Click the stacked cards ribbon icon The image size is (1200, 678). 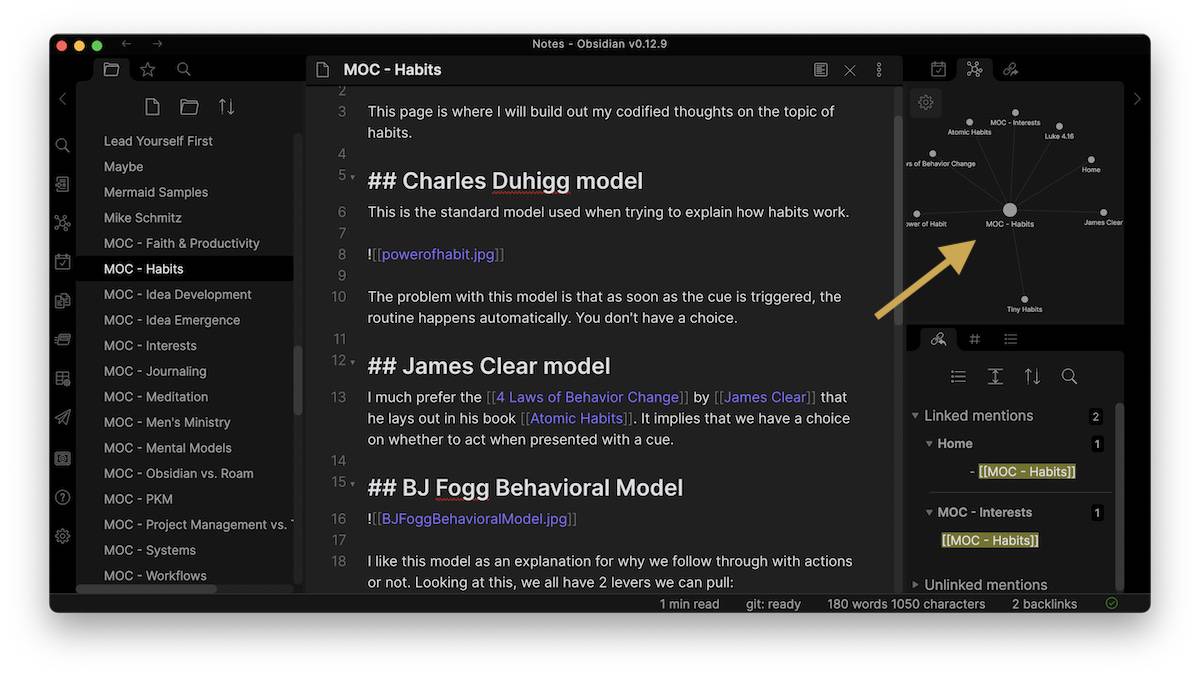[x=63, y=339]
